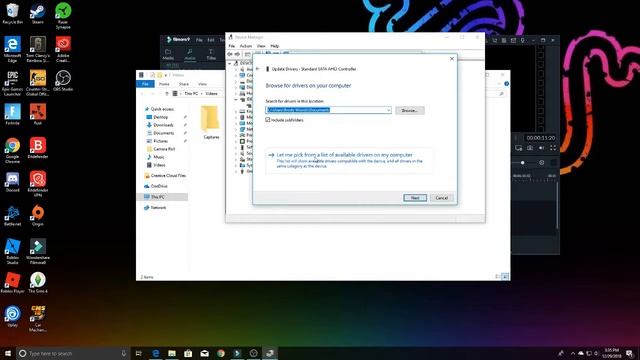Open Device Manager Help menu

(275, 46)
